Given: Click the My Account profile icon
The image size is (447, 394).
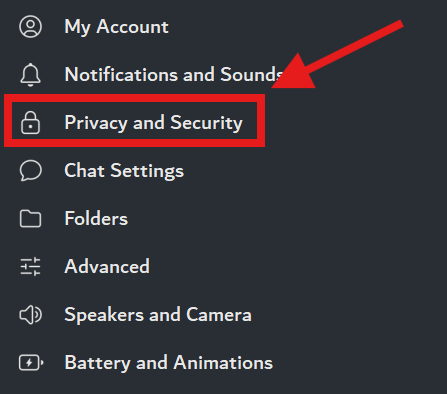Looking at the screenshot, I should (30, 26).
